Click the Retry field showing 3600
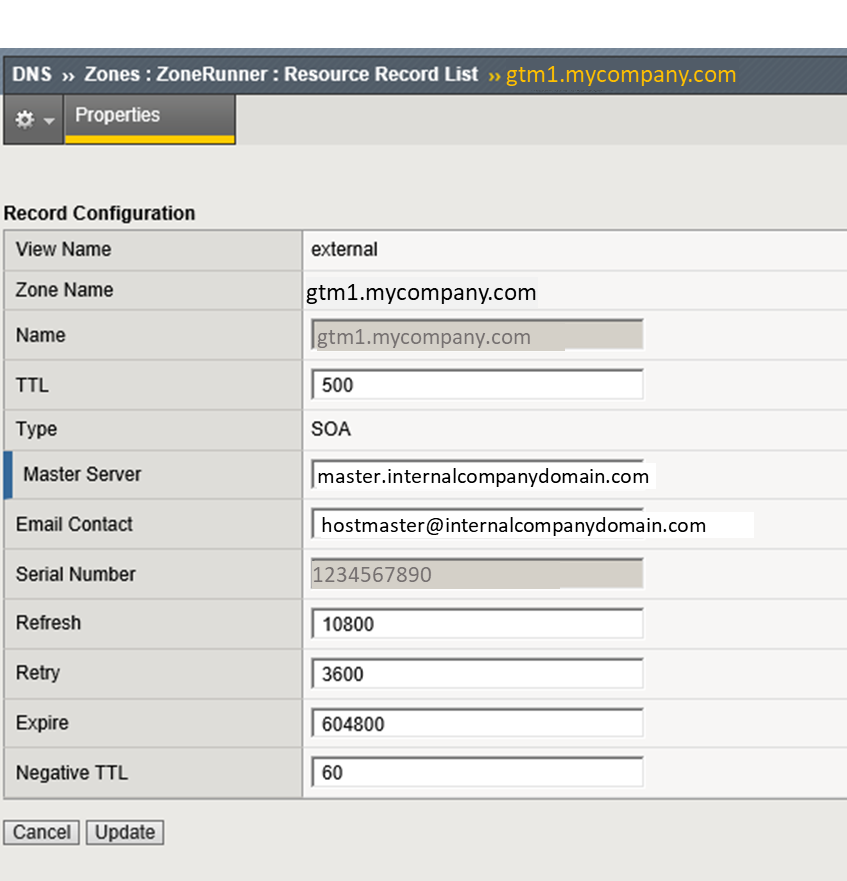Viewport: 847px width, 881px height. pos(476,674)
